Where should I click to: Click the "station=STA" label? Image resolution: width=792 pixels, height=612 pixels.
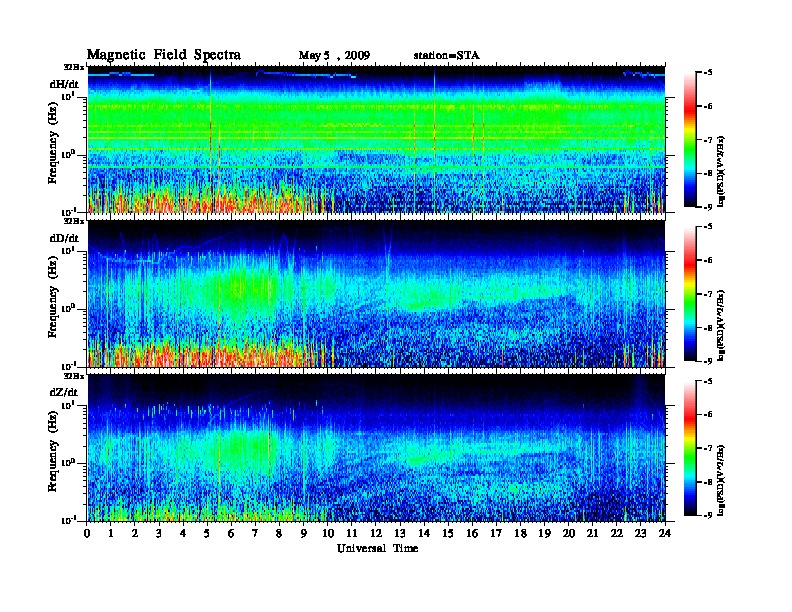[x=446, y=56]
